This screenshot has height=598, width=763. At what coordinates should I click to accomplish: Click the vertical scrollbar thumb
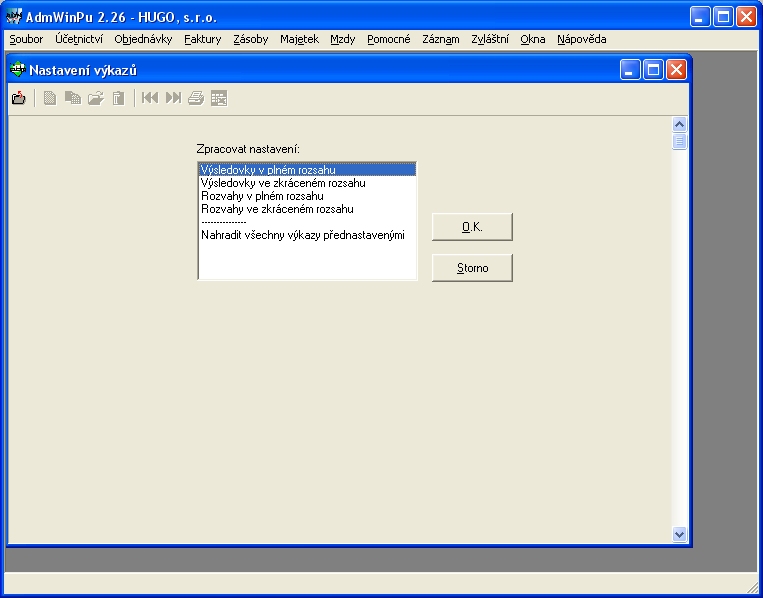[x=679, y=142]
